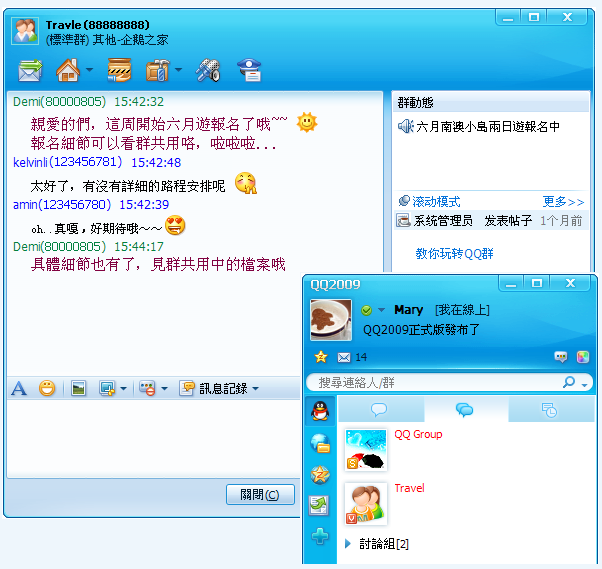Expand the 訊息記錄 dropdown arrow
This screenshot has height=569, width=602.
pyautogui.click(x=256, y=389)
